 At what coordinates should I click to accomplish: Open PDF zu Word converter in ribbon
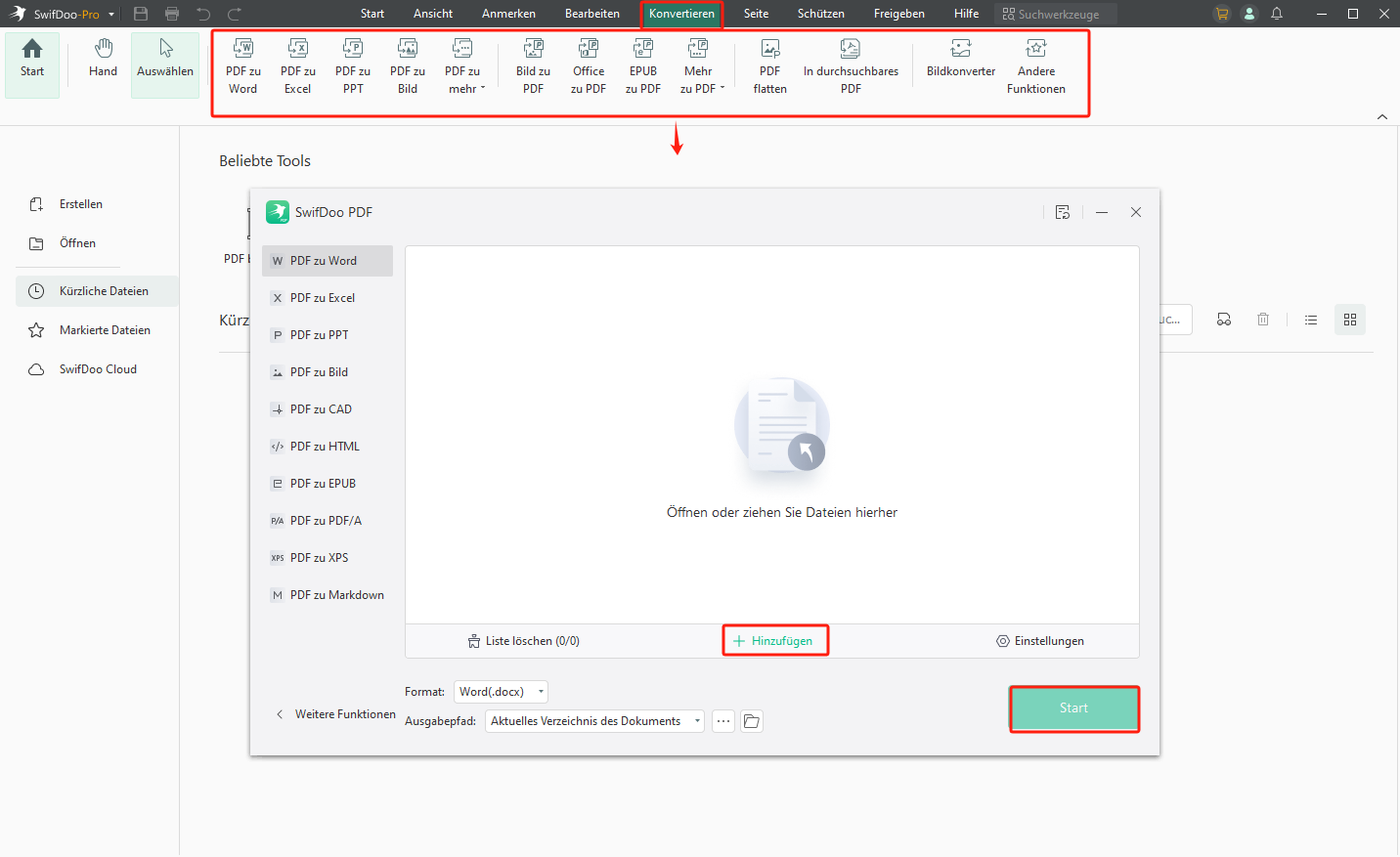click(243, 66)
